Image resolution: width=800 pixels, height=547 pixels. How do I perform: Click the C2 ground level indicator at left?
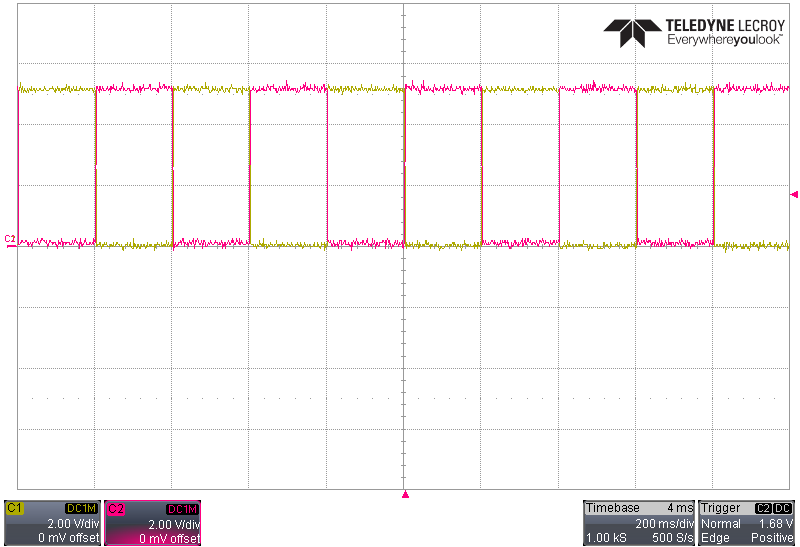pos(10,240)
